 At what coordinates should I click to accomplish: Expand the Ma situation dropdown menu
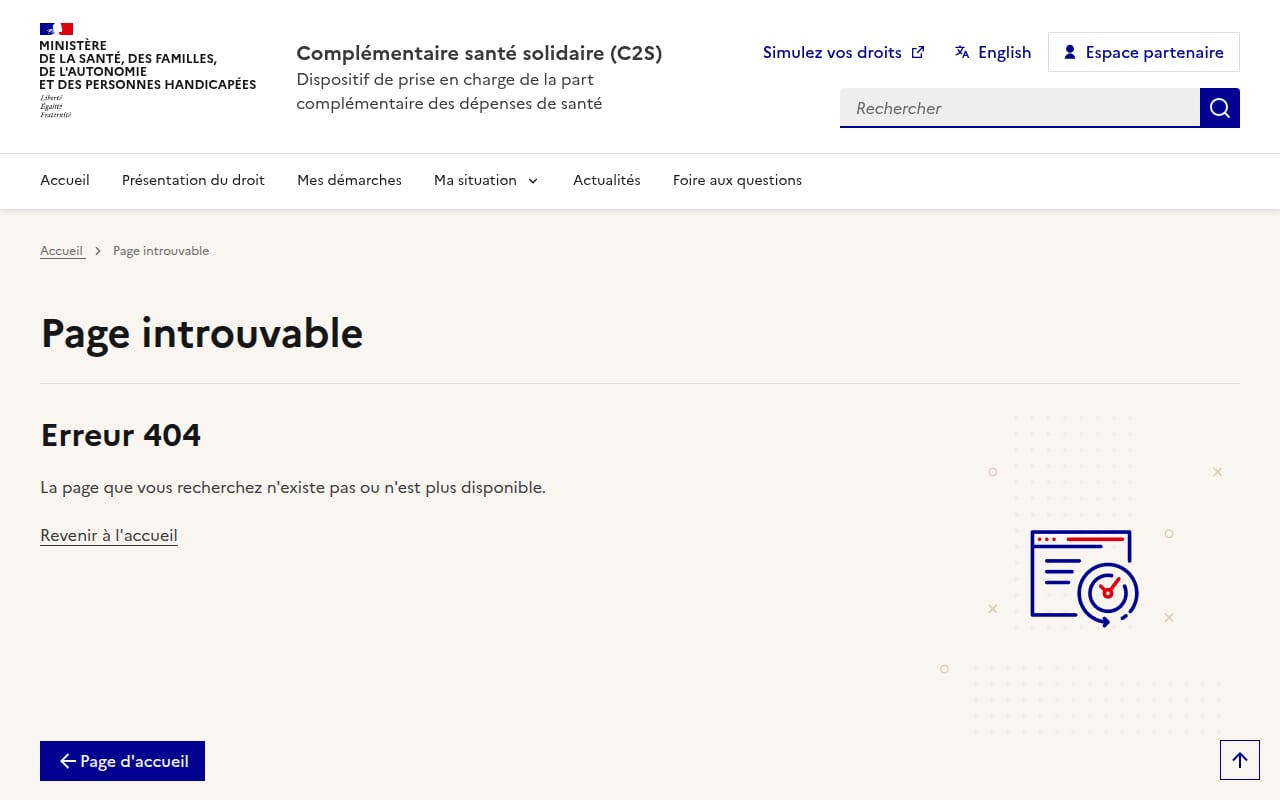point(486,180)
